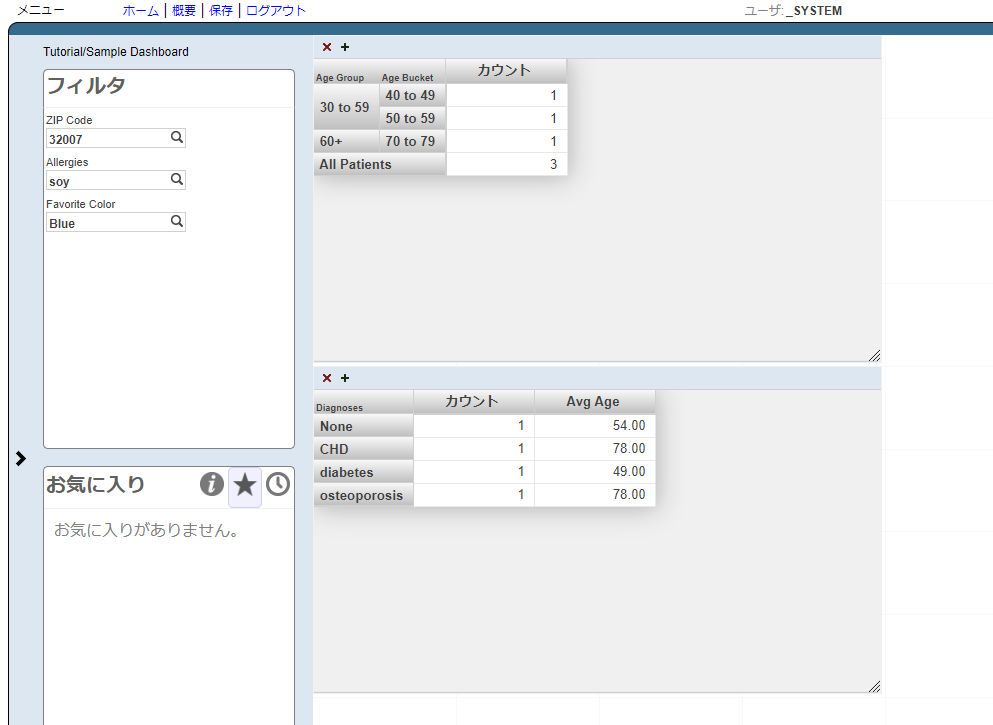Open the info icon in favorites panel

(212, 485)
